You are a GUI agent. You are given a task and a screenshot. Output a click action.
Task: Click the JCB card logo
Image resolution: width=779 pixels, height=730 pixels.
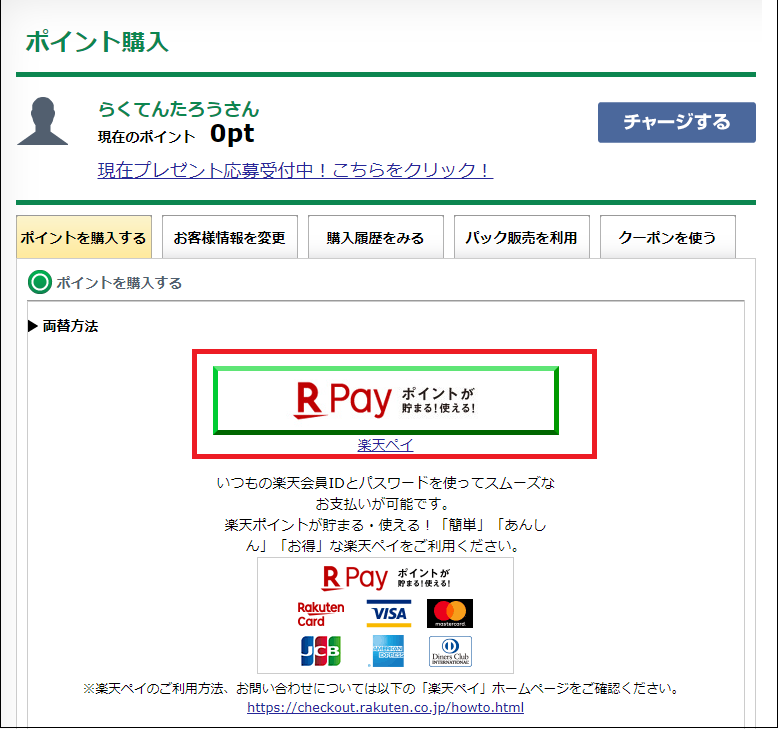[x=321, y=651]
